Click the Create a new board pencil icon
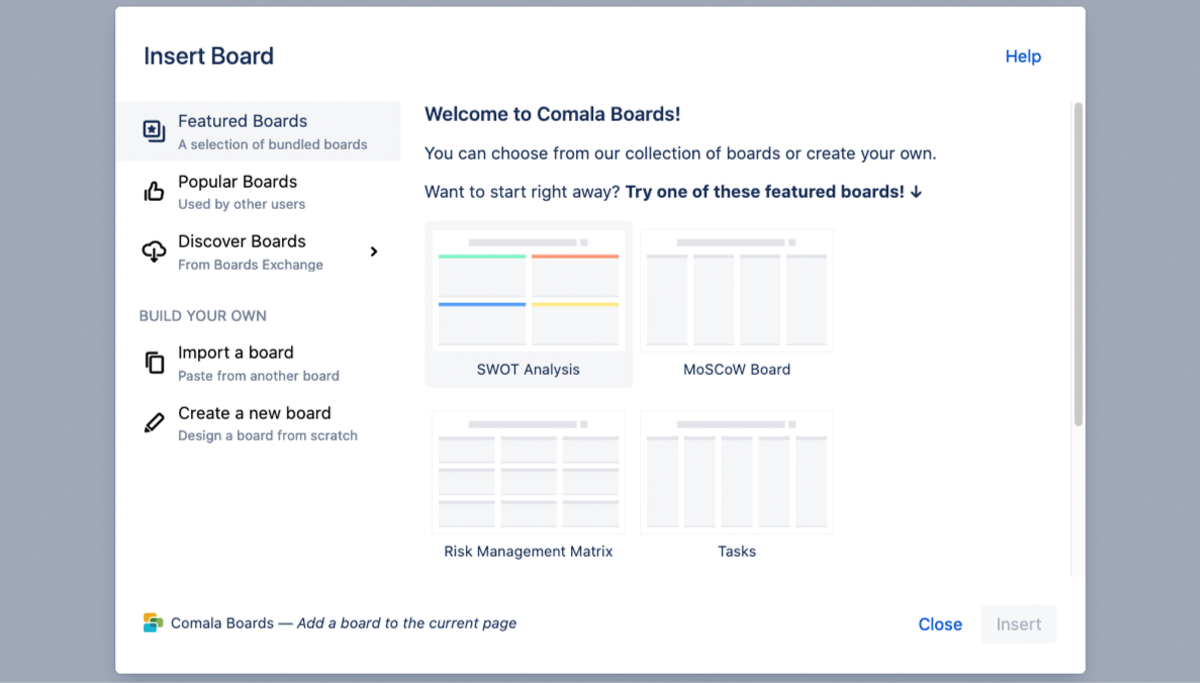 coord(154,423)
